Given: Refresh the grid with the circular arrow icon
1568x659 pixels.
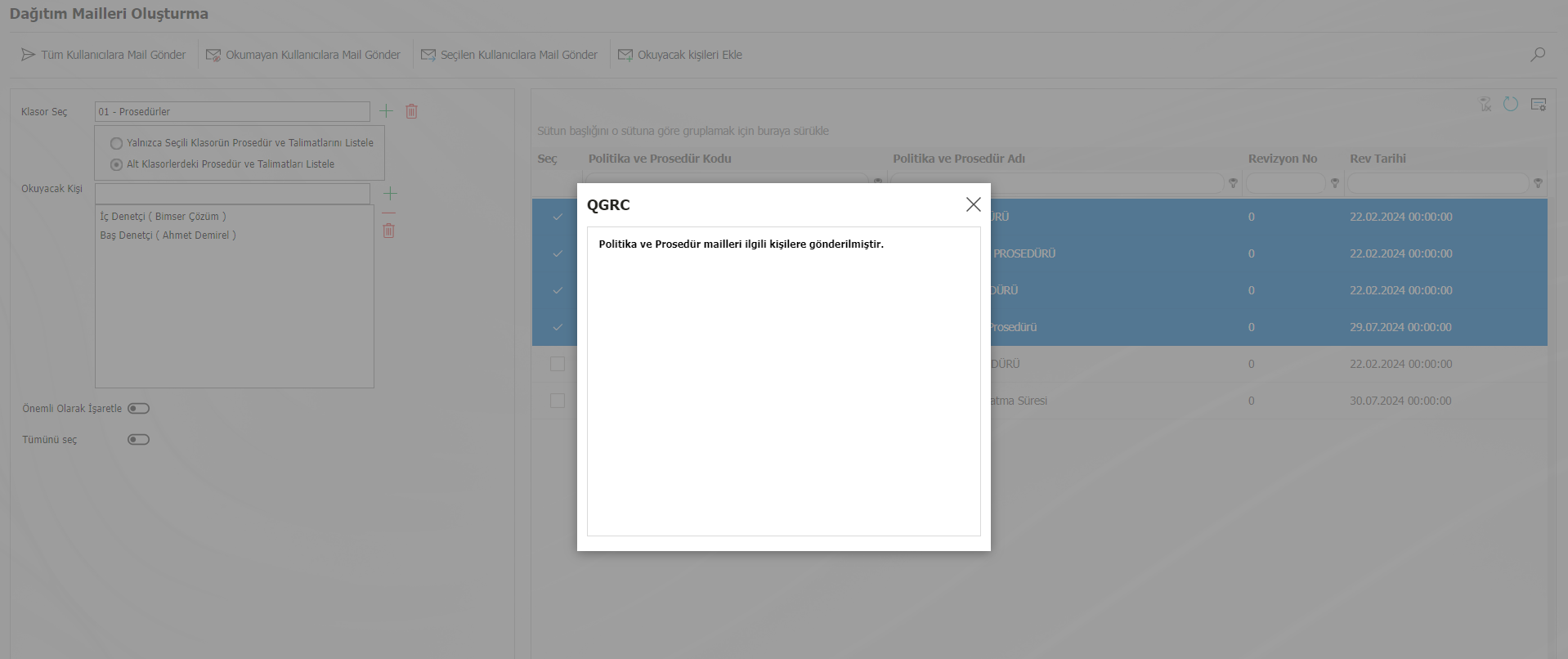Looking at the screenshot, I should tap(1511, 104).
